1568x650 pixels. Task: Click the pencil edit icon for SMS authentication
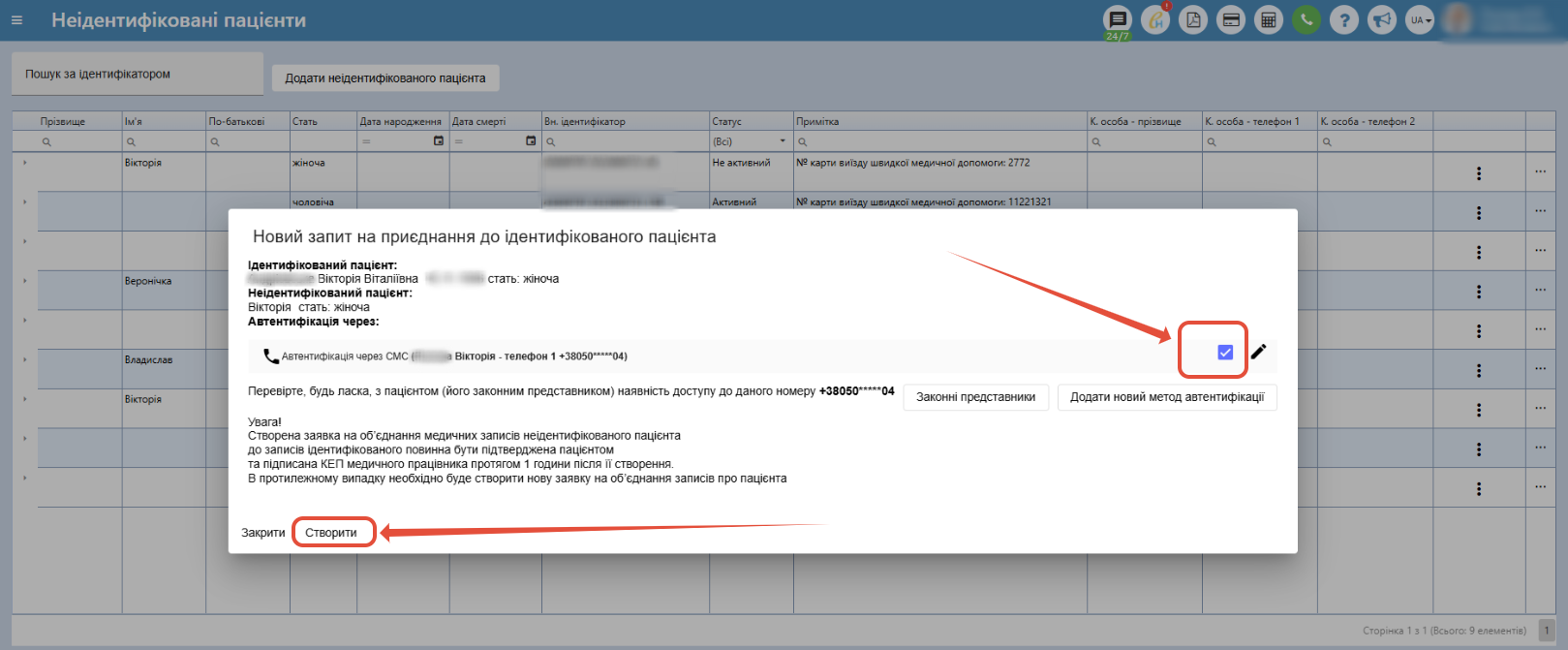pyautogui.click(x=1258, y=352)
